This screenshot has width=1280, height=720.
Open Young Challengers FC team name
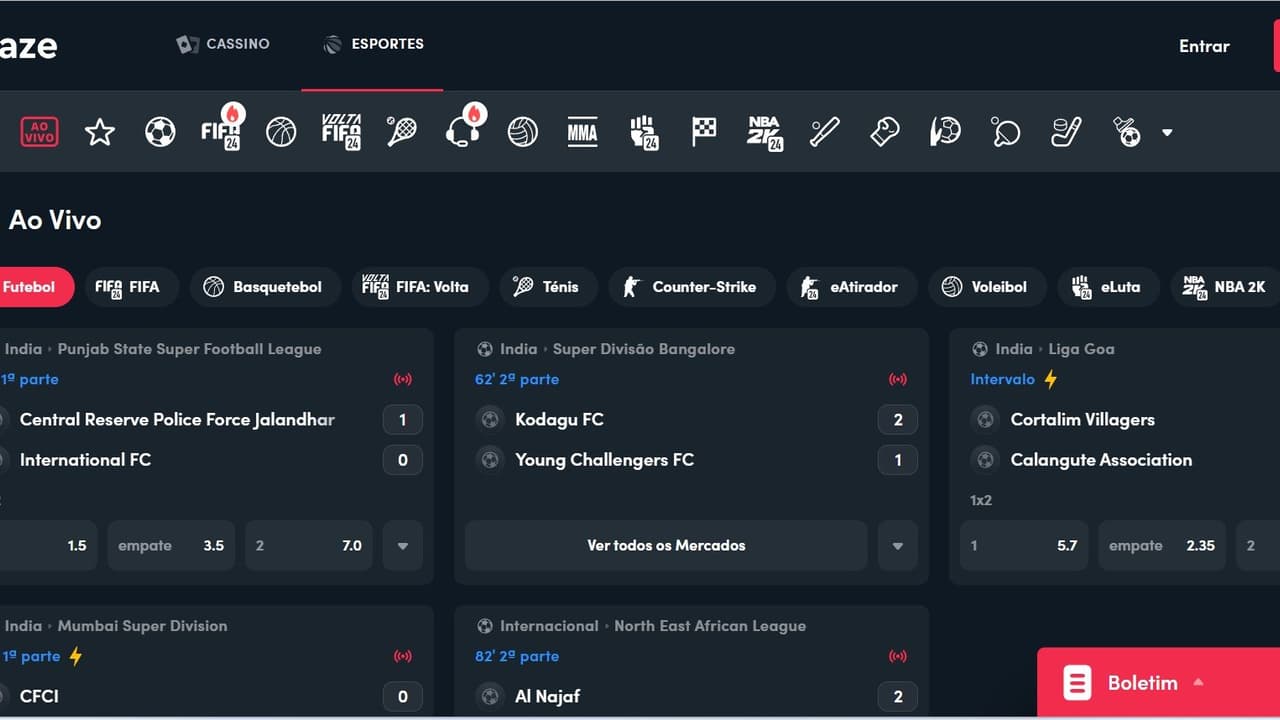604,460
